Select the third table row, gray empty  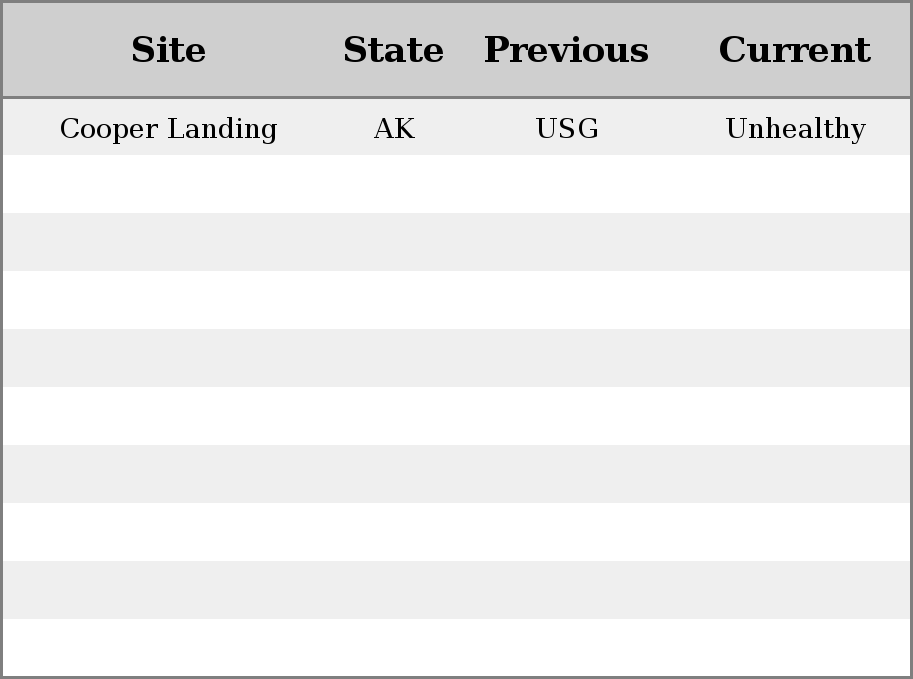tap(456, 242)
